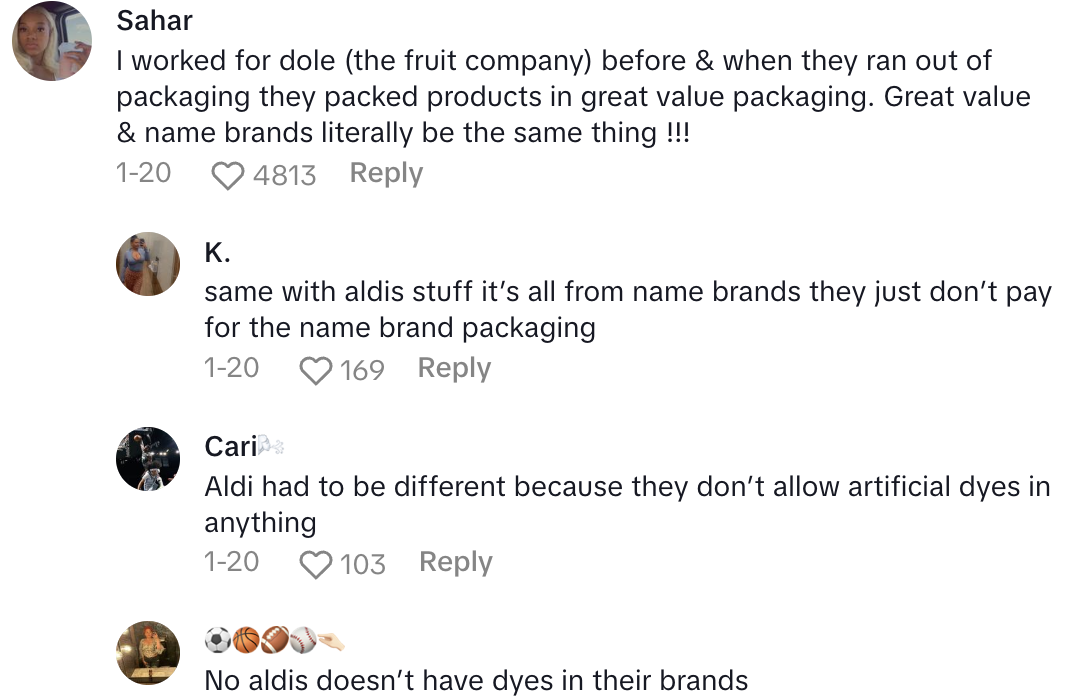Go to Cari's profile via username
1078x700 pixels.
pos(230,446)
